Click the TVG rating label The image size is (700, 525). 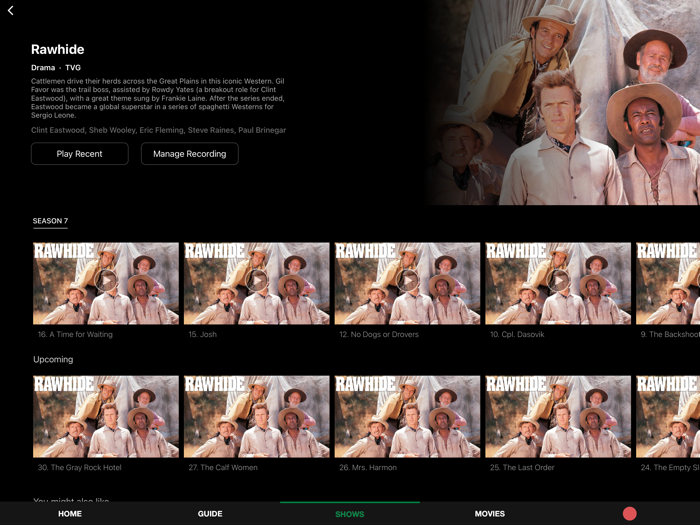point(73,67)
